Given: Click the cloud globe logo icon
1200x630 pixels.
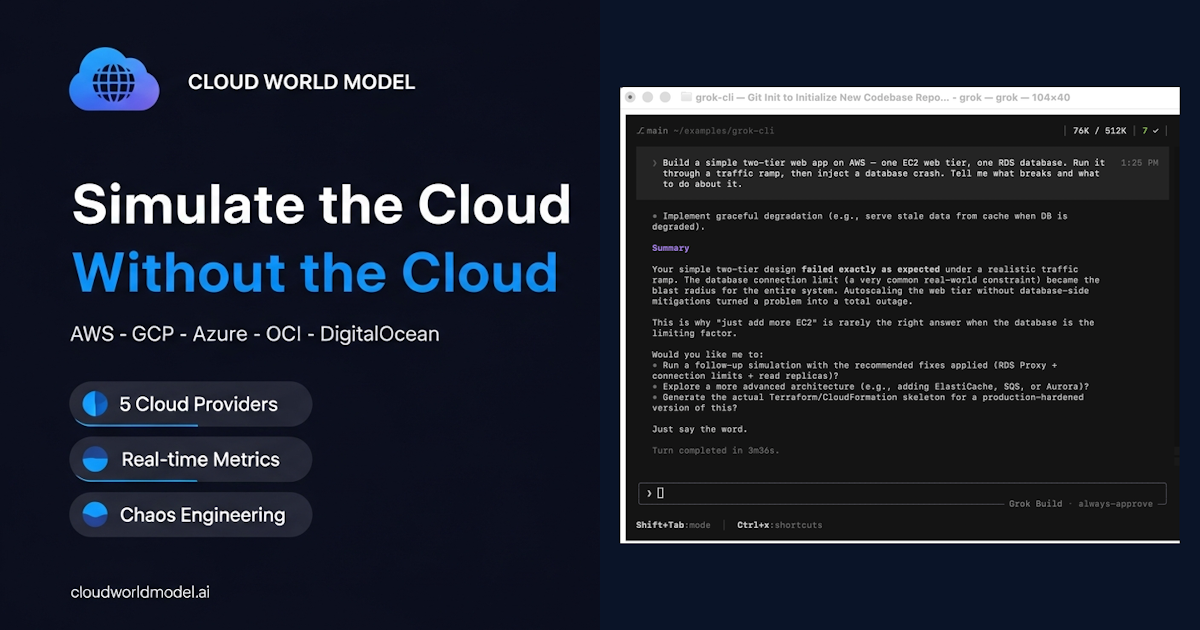Looking at the screenshot, I should 114,79.
